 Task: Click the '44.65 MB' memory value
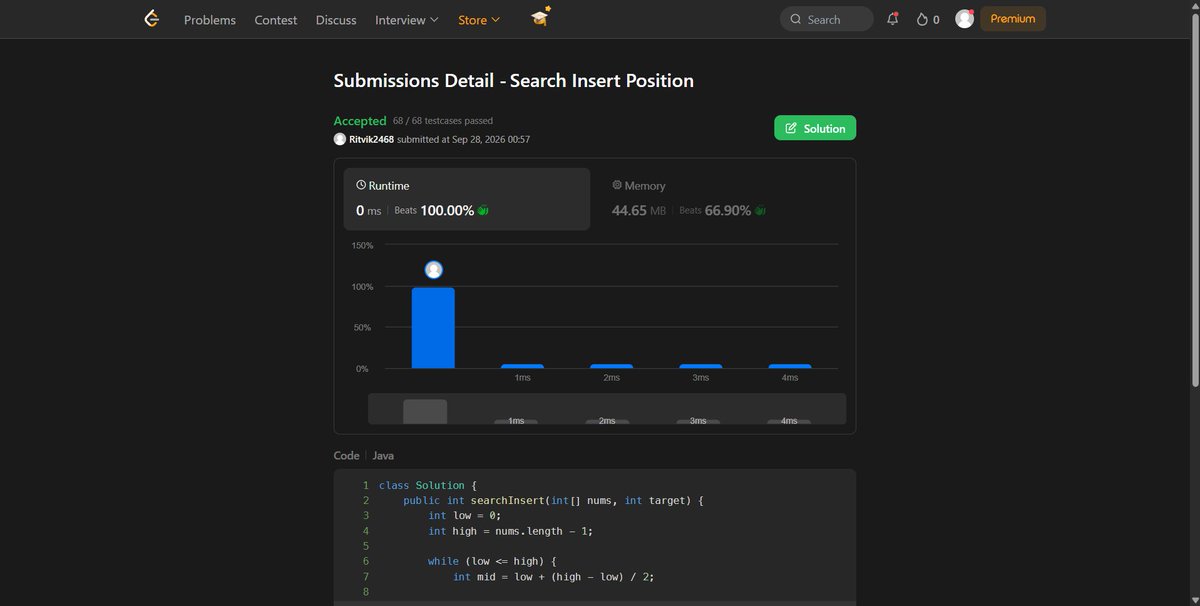pos(639,211)
